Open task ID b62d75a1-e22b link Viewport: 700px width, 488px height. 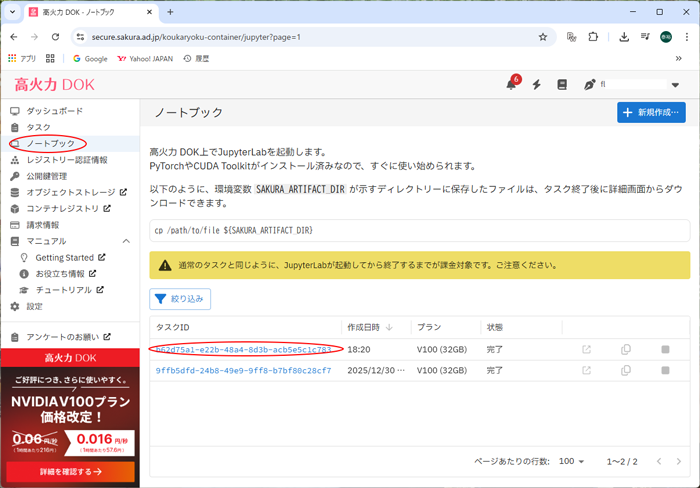[x=243, y=349]
